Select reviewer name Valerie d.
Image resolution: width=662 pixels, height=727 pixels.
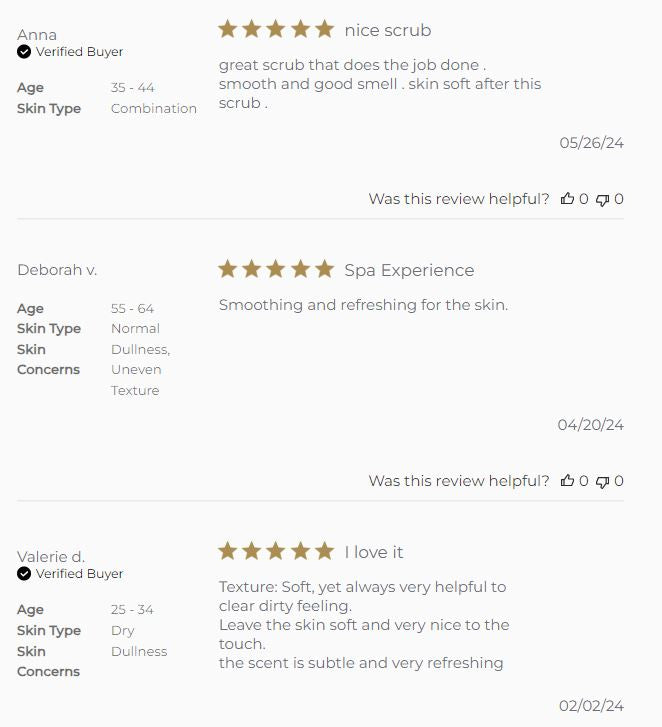[x=51, y=557]
